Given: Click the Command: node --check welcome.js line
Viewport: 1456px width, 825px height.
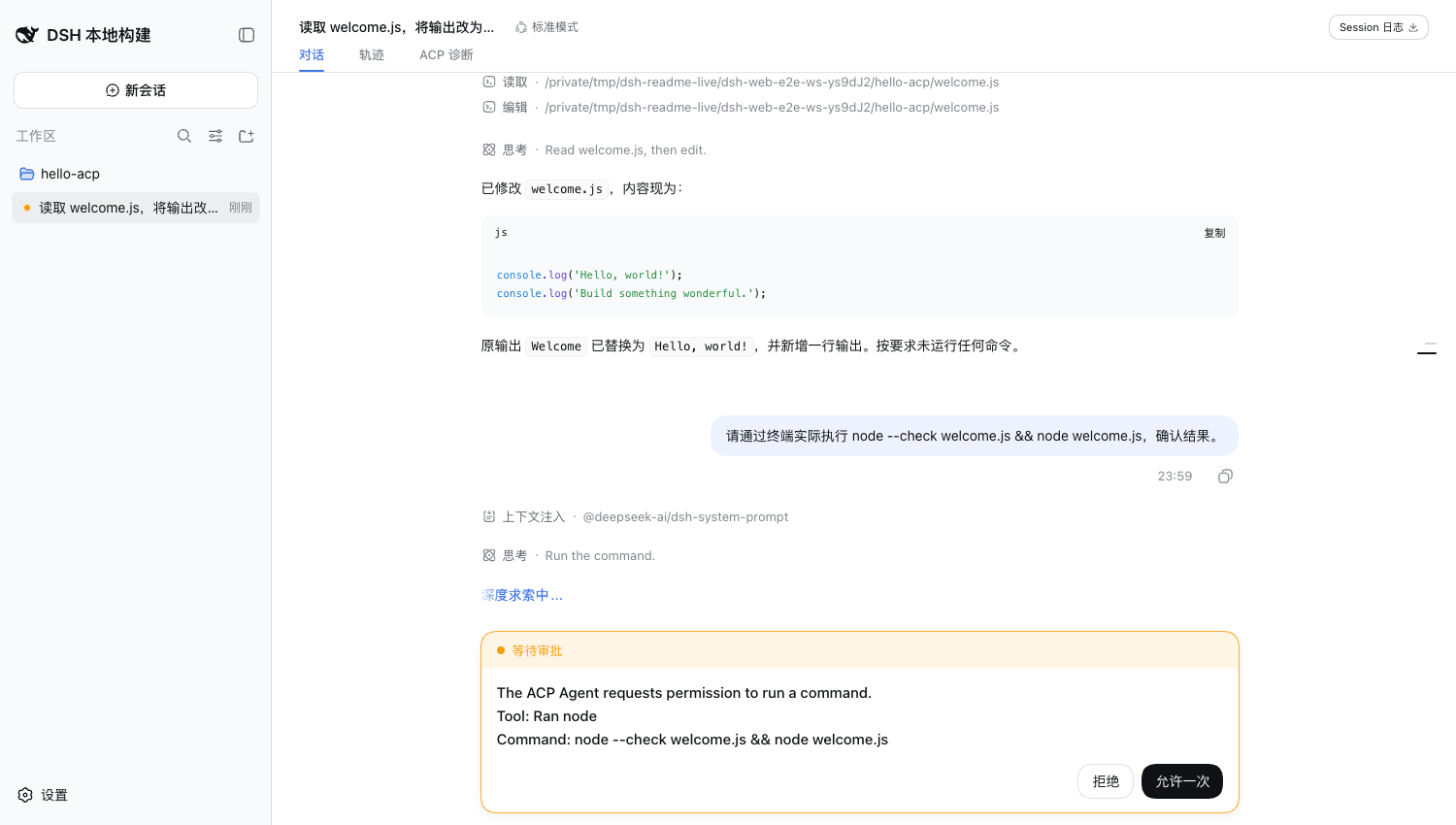Looking at the screenshot, I should click(x=692, y=740).
